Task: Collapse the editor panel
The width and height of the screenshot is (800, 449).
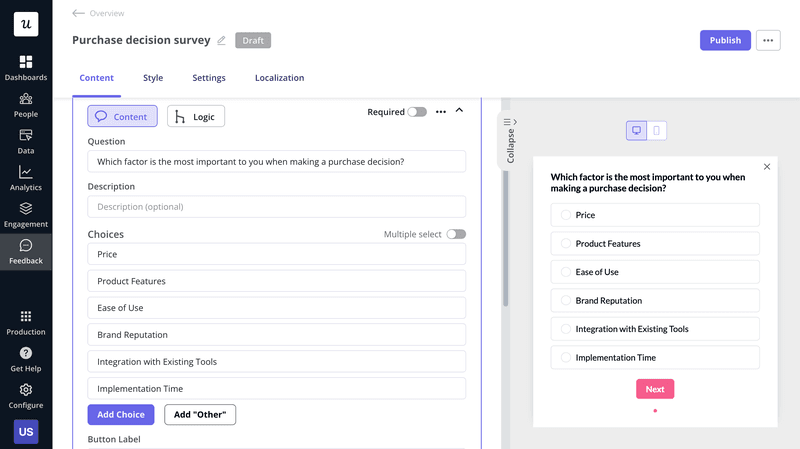Action: point(510,140)
